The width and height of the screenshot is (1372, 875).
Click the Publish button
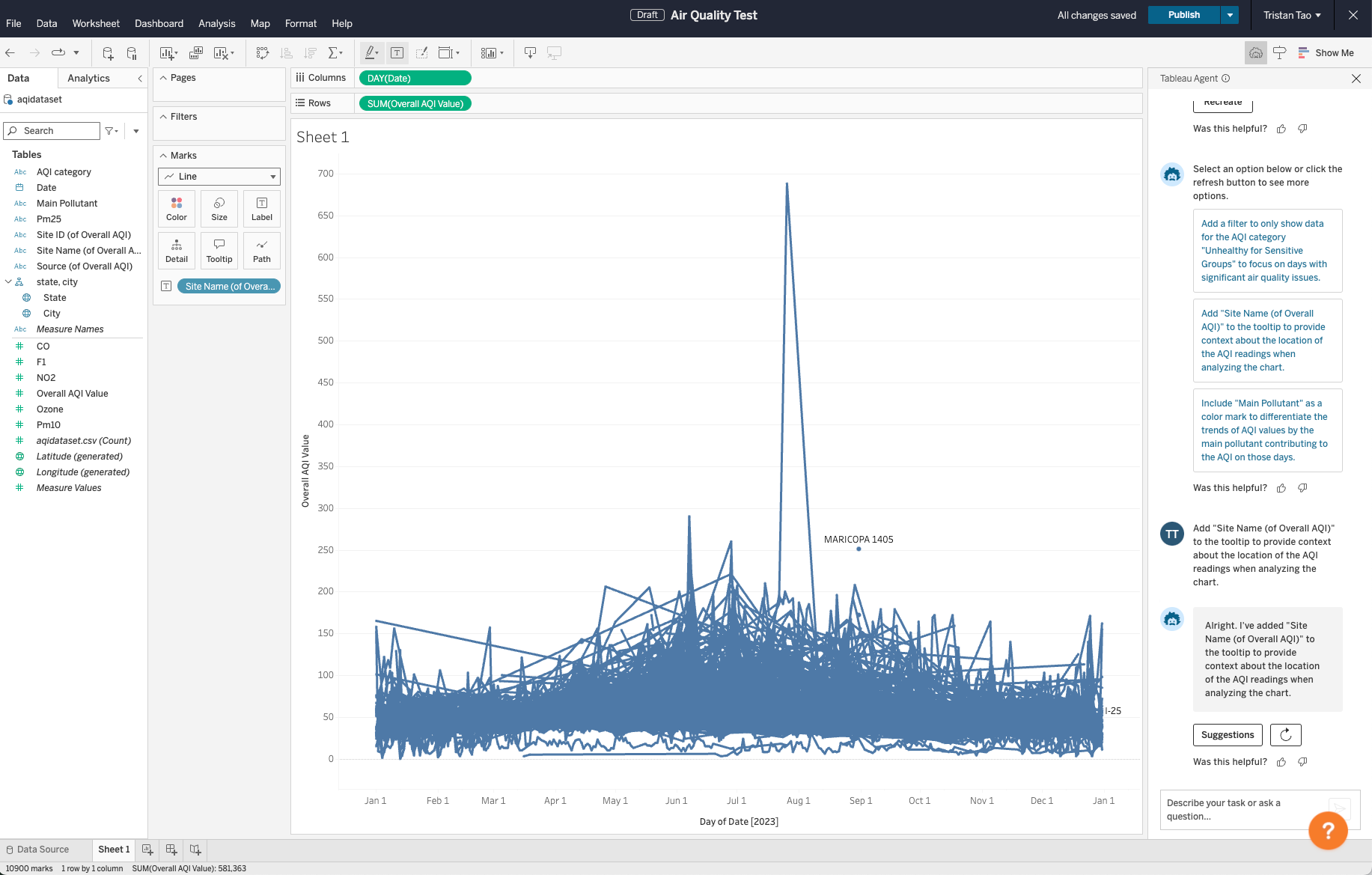click(x=1184, y=15)
